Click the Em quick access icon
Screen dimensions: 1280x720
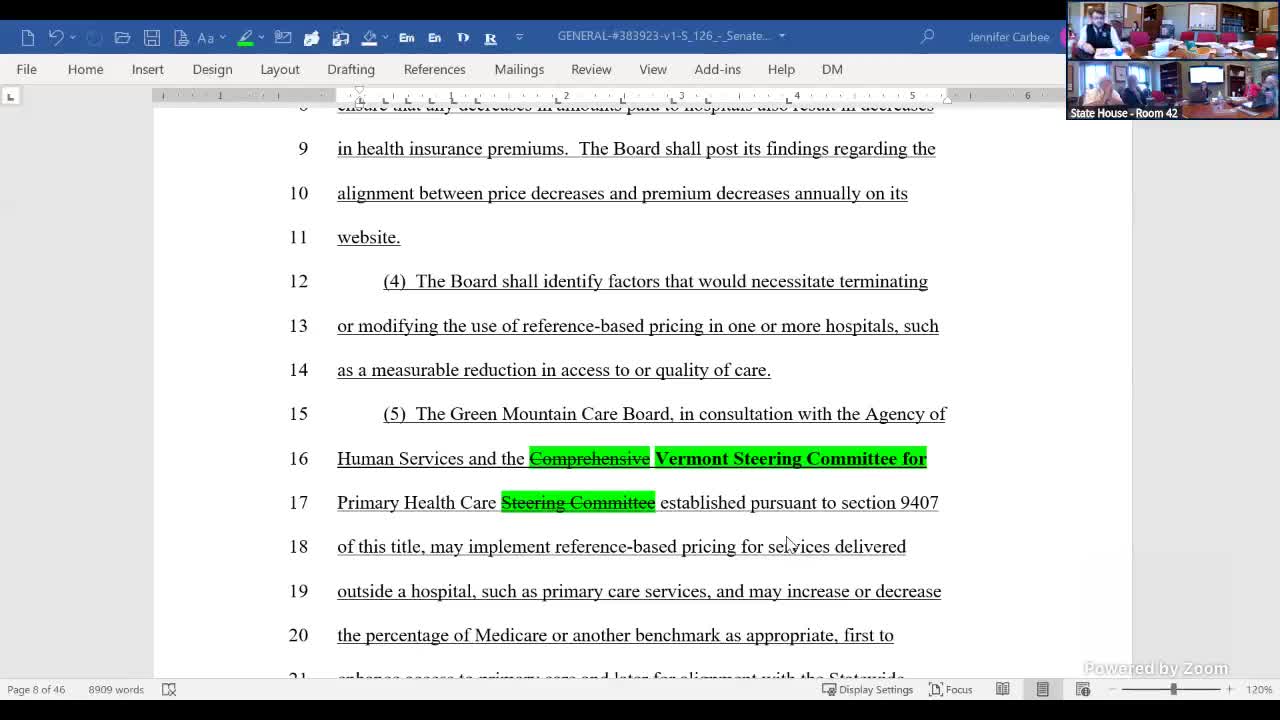pyautogui.click(x=406, y=37)
